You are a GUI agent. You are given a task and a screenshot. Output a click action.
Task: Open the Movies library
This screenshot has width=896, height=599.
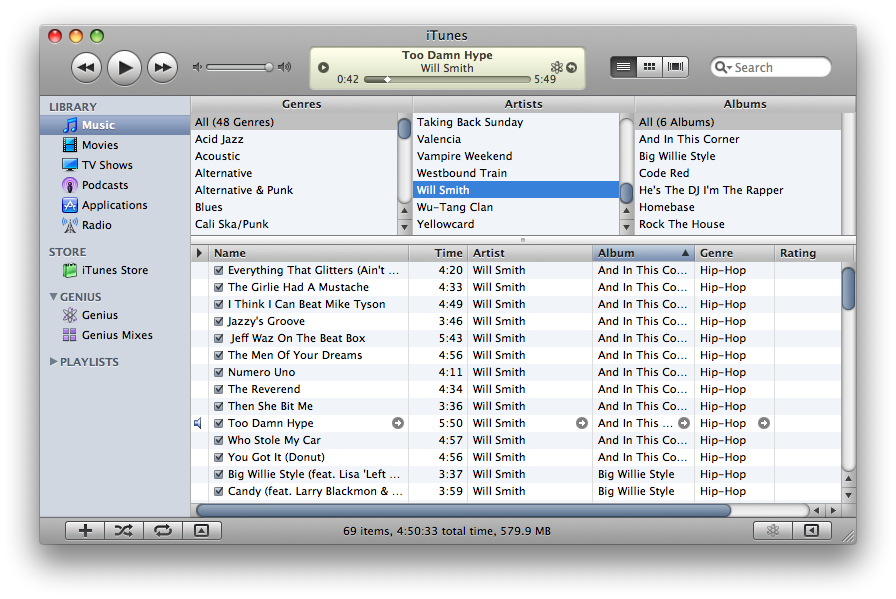click(x=115, y=145)
